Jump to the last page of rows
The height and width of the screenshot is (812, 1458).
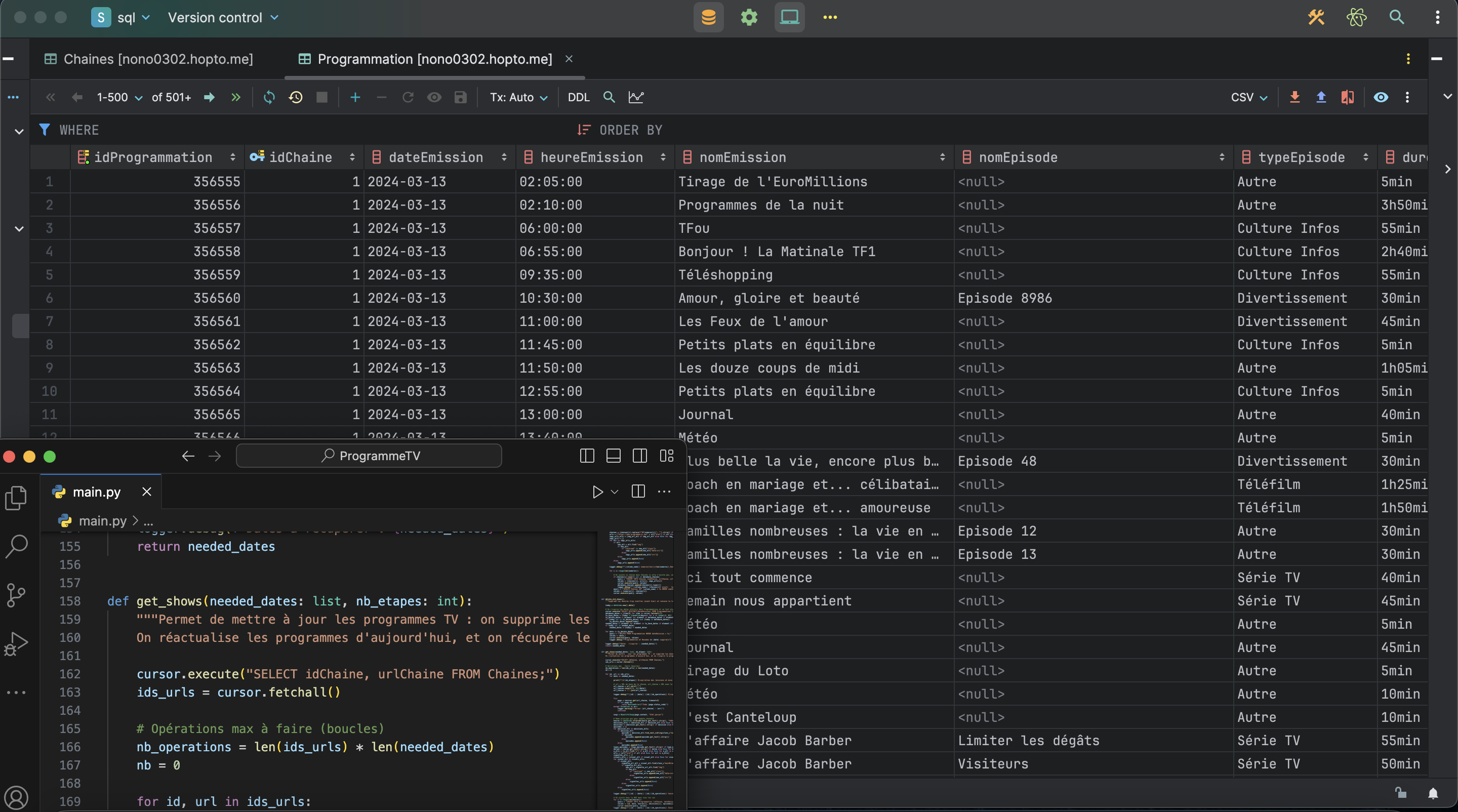point(236,97)
